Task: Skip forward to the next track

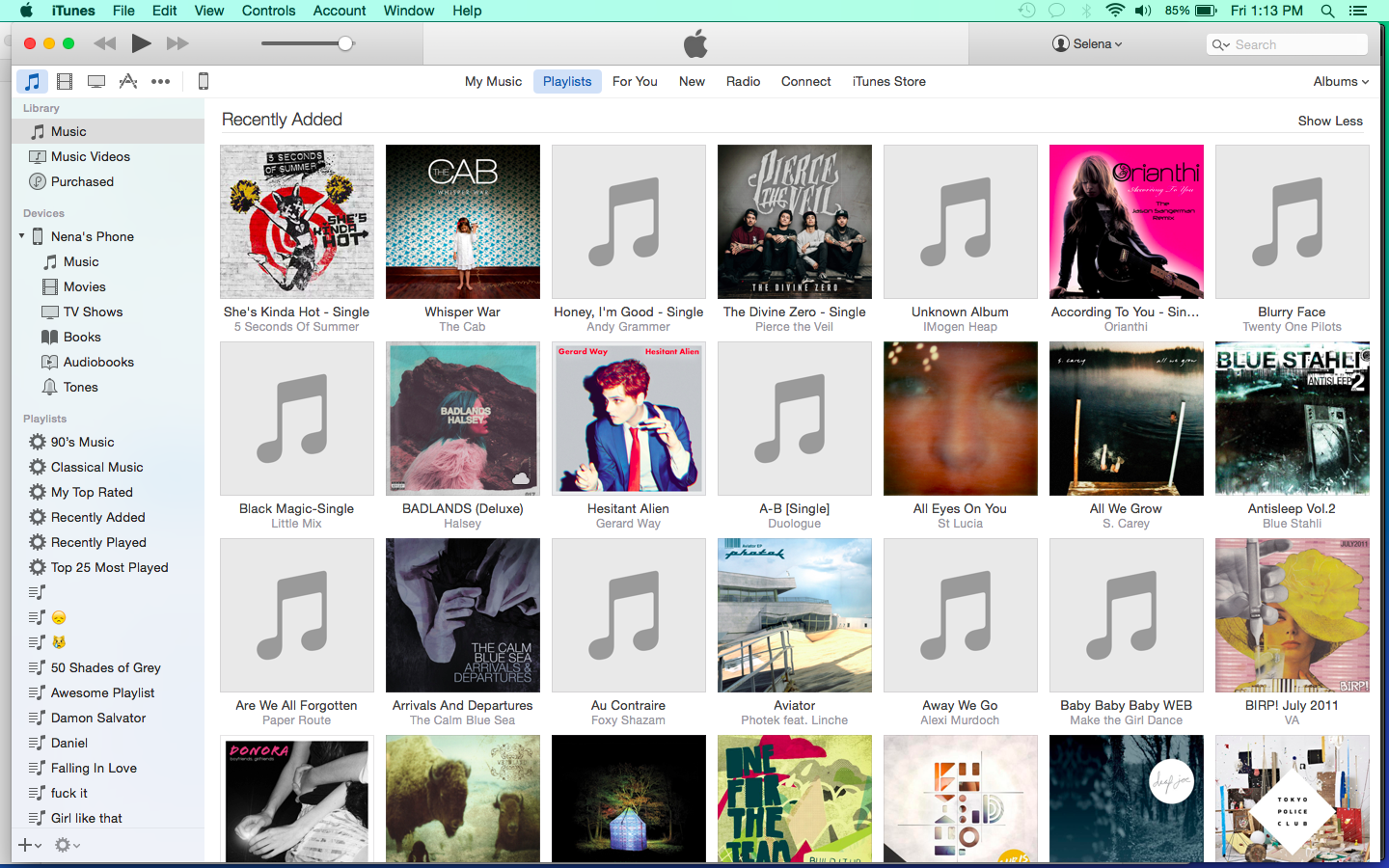Action: (x=177, y=43)
